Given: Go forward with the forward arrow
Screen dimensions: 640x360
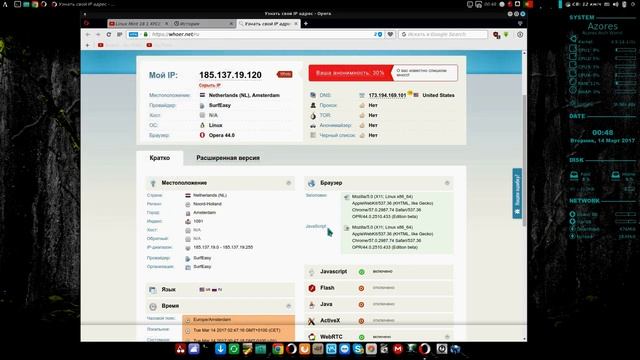Looking at the screenshot, I should click(98, 35).
